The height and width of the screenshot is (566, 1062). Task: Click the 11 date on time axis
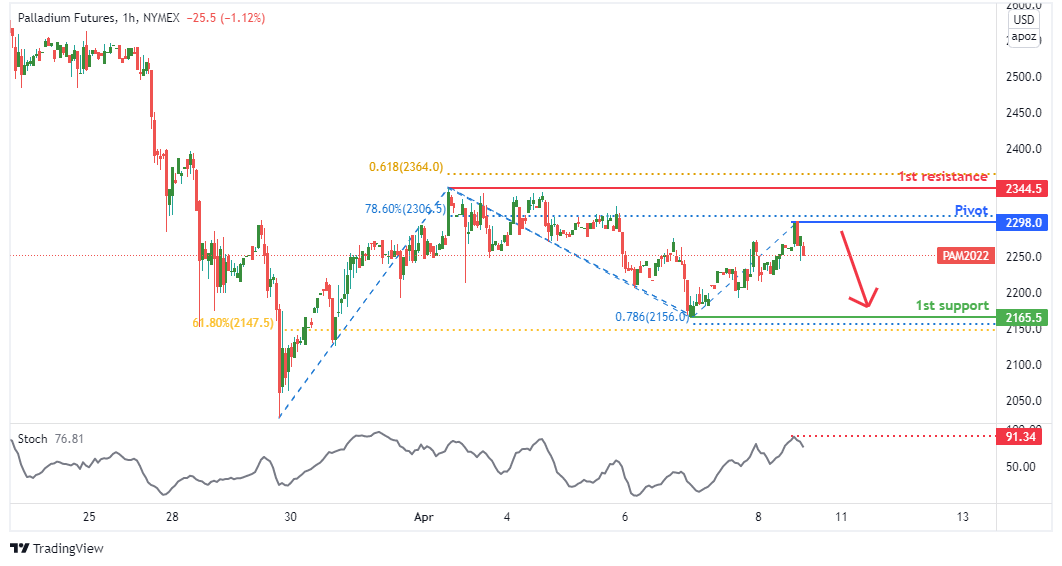tap(841, 517)
